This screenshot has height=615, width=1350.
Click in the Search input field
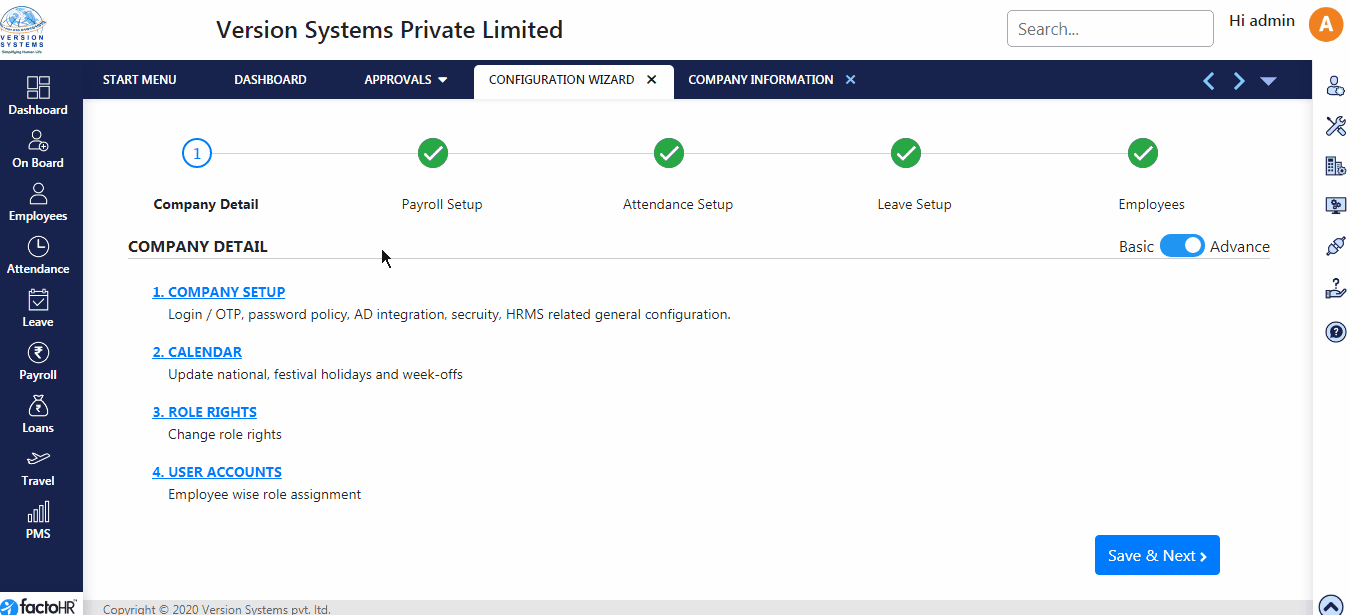[1110, 29]
